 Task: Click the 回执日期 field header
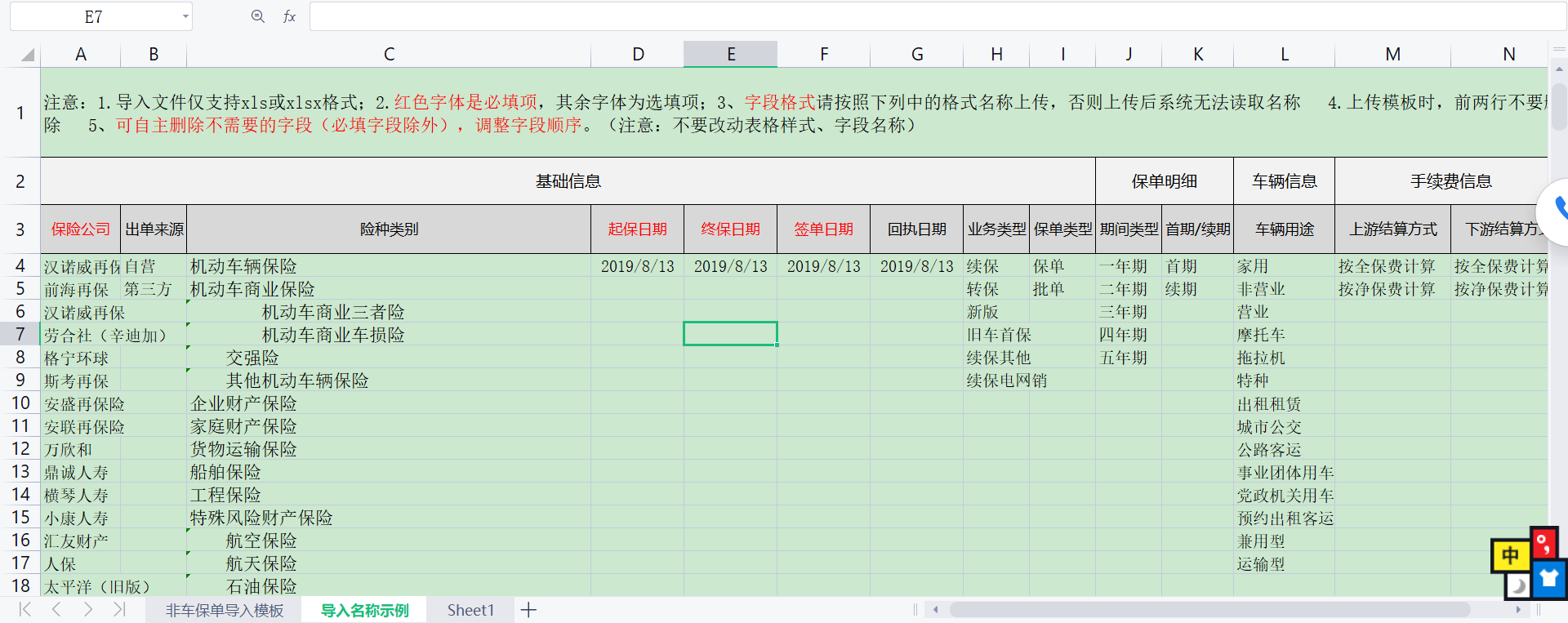(x=917, y=229)
